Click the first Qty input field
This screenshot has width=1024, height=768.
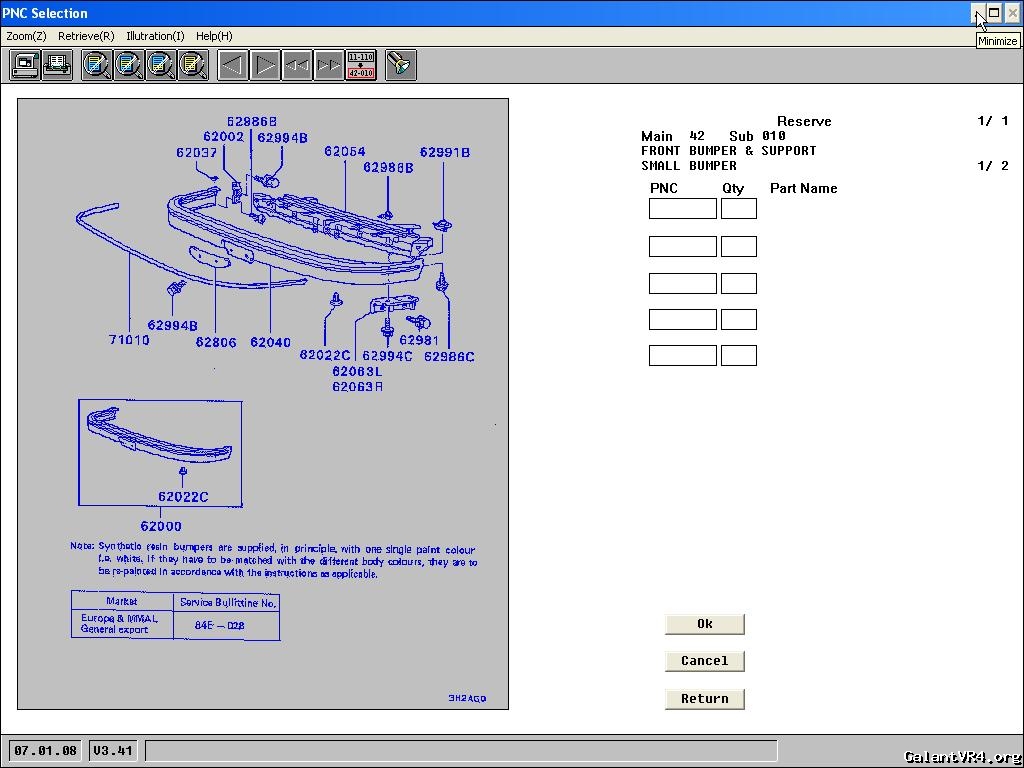point(738,209)
